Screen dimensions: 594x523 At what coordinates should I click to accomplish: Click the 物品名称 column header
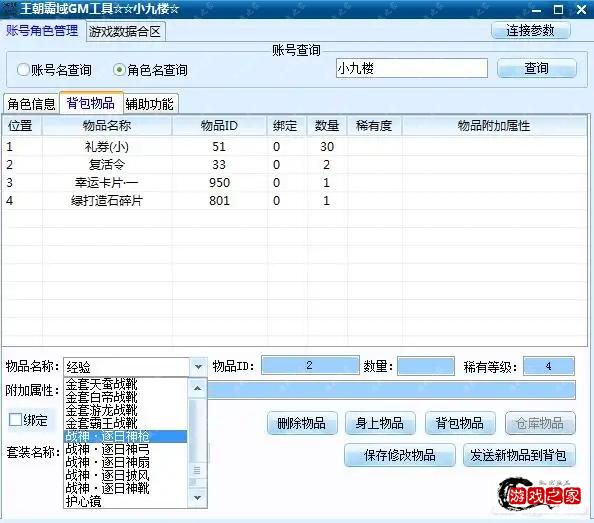(107, 126)
